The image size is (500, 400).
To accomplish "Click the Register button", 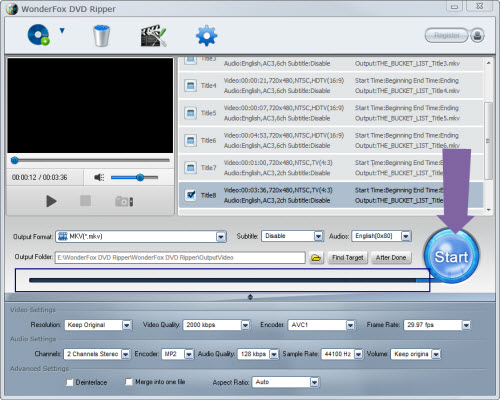I will pyautogui.click(x=447, y=35).
